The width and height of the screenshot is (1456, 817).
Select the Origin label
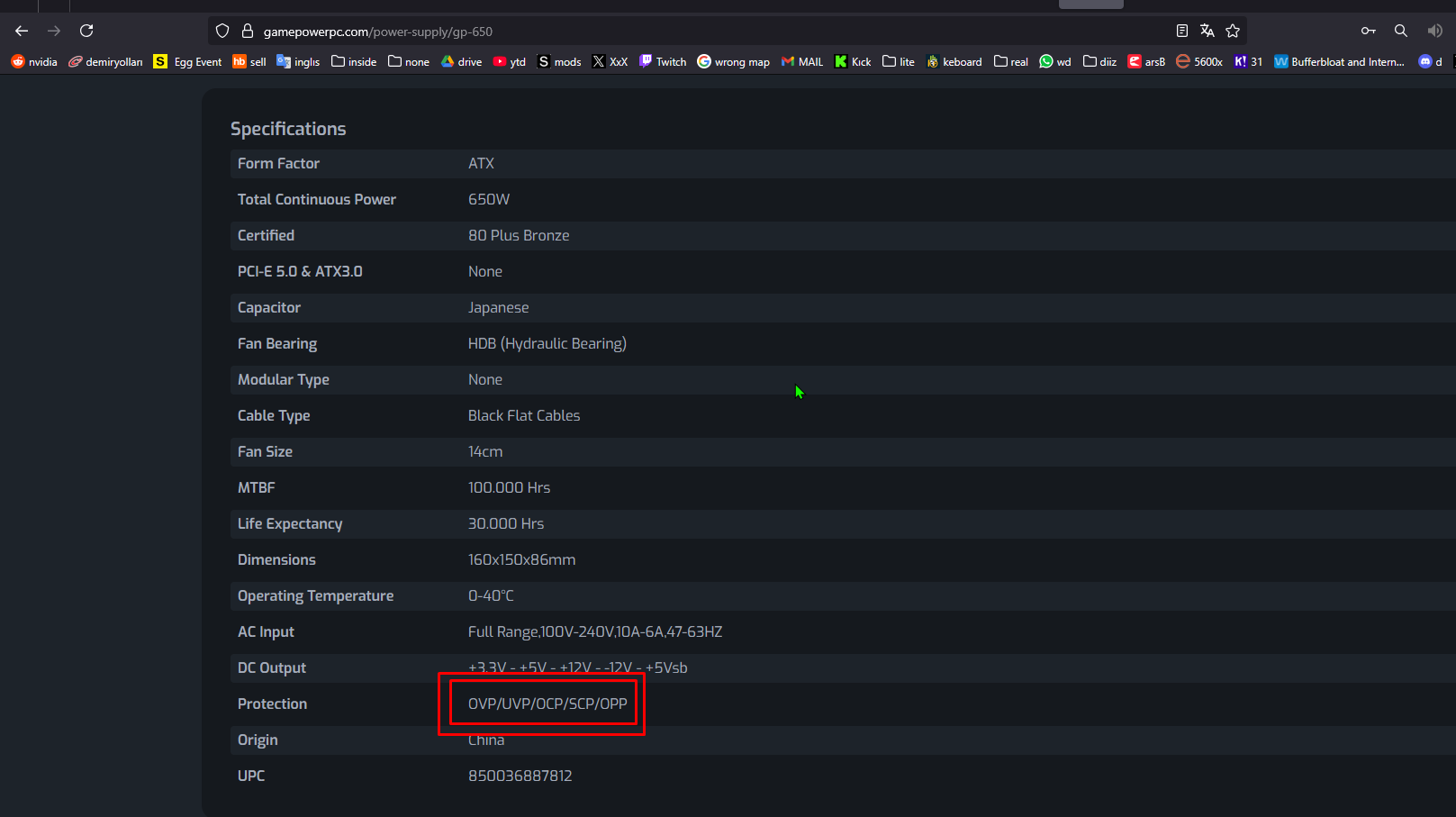tap(258, 740)
